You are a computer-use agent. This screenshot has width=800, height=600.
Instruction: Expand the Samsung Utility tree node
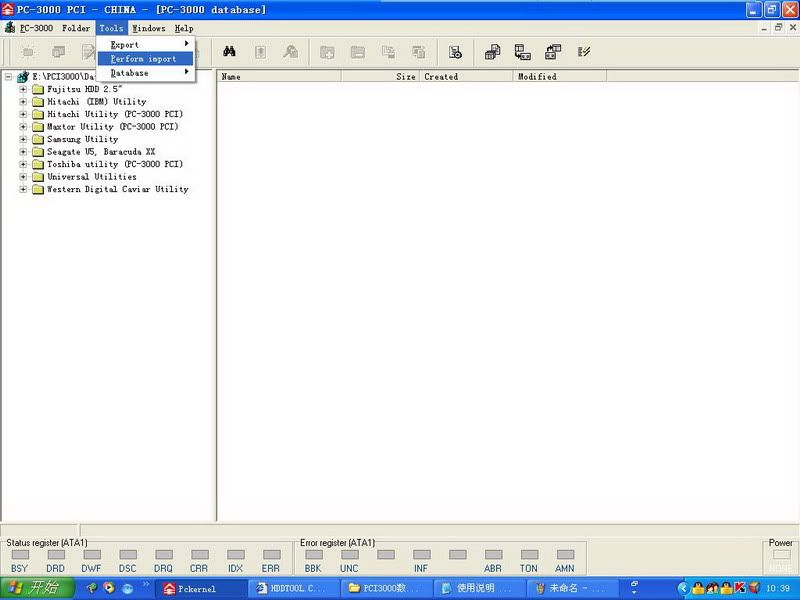coord(23,139)
